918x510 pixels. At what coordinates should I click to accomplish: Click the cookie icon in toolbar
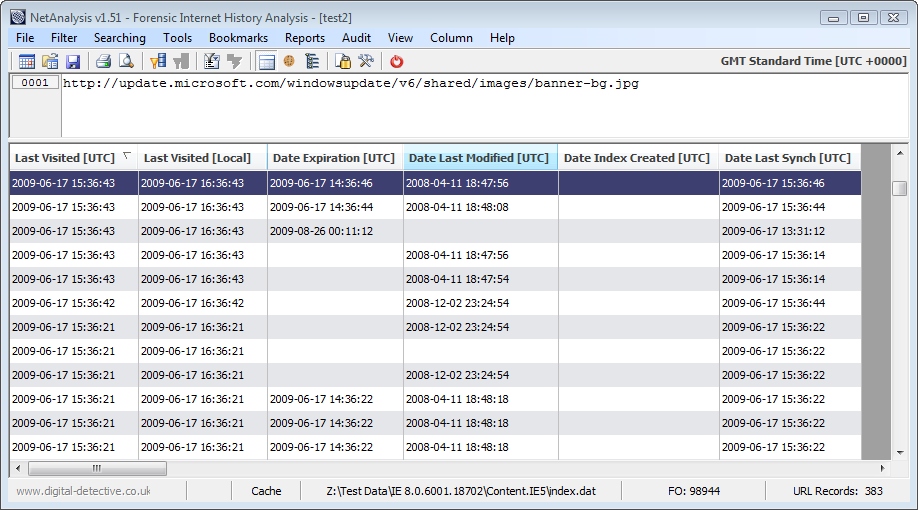(x=289, y=61)
